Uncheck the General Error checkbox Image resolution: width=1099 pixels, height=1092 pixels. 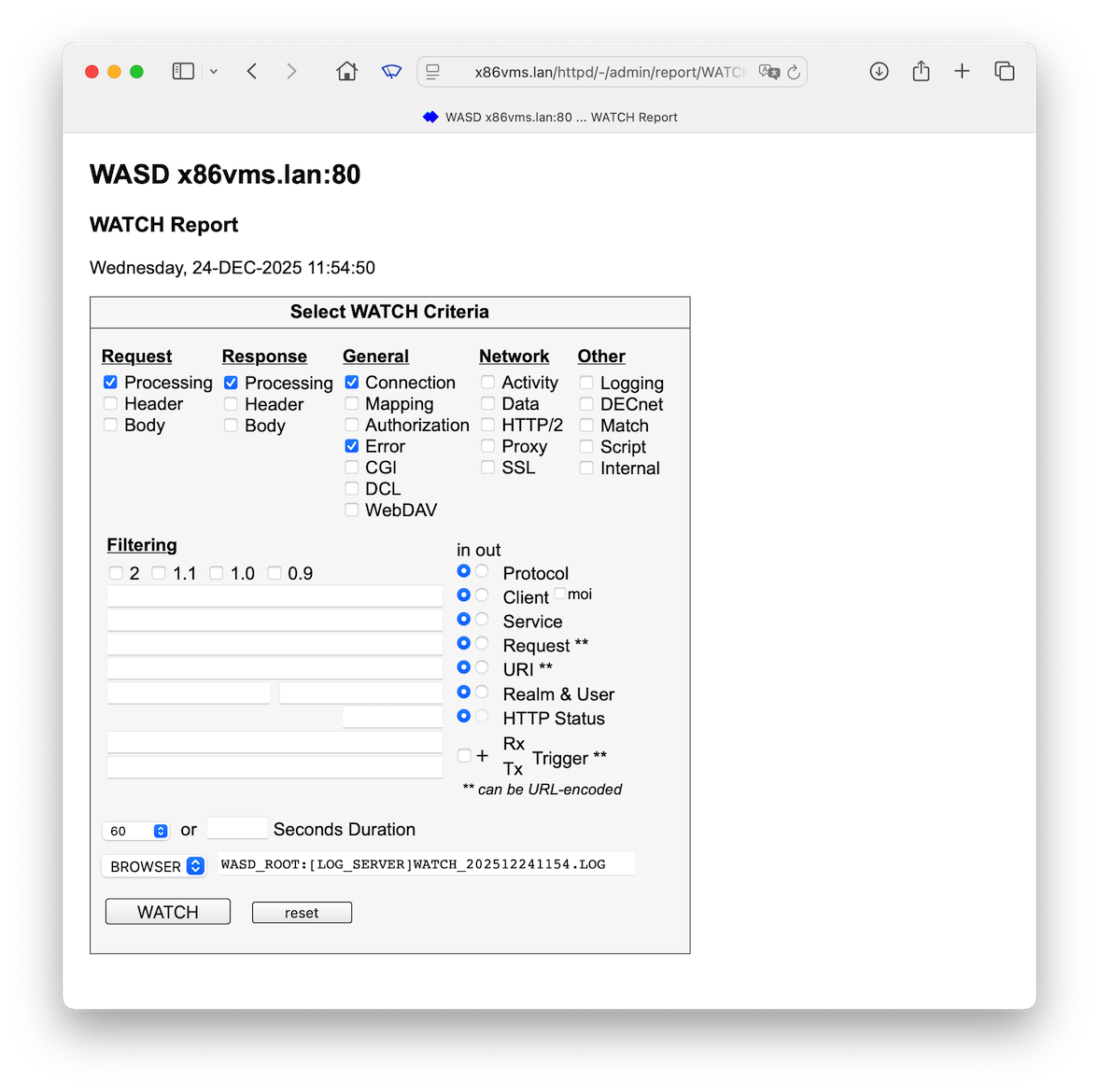tap(352, 446)
